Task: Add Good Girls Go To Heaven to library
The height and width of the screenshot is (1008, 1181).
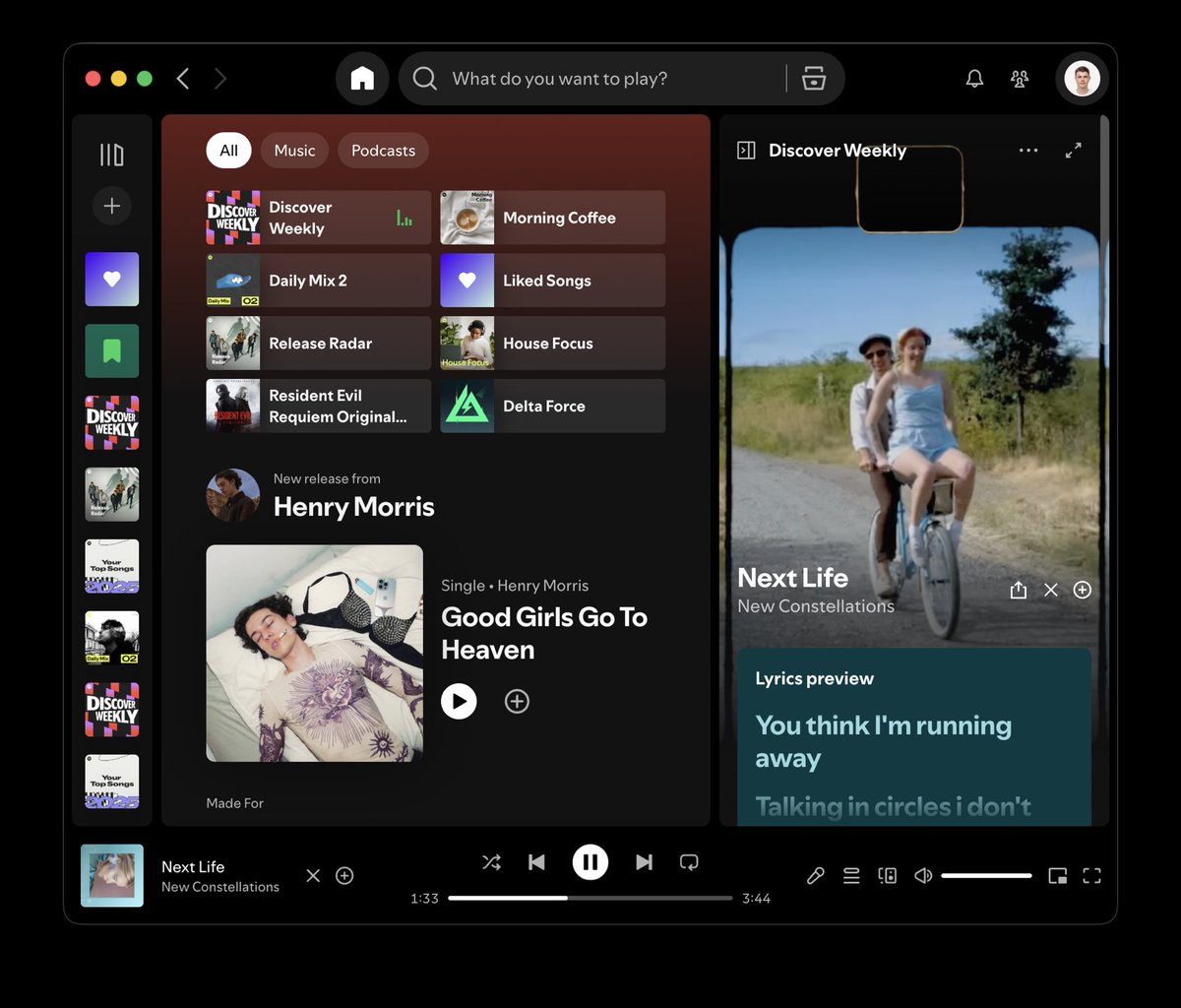Action: coord(517,701)
